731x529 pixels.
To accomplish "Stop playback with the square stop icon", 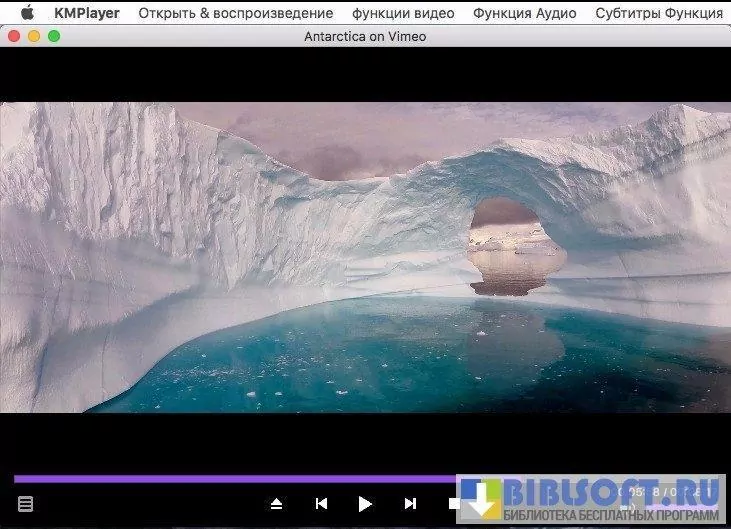I will point(454,504).
